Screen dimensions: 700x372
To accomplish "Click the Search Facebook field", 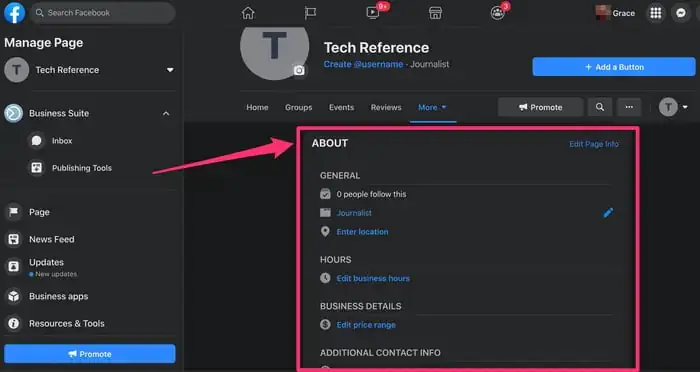I will (x=103, y=13).
